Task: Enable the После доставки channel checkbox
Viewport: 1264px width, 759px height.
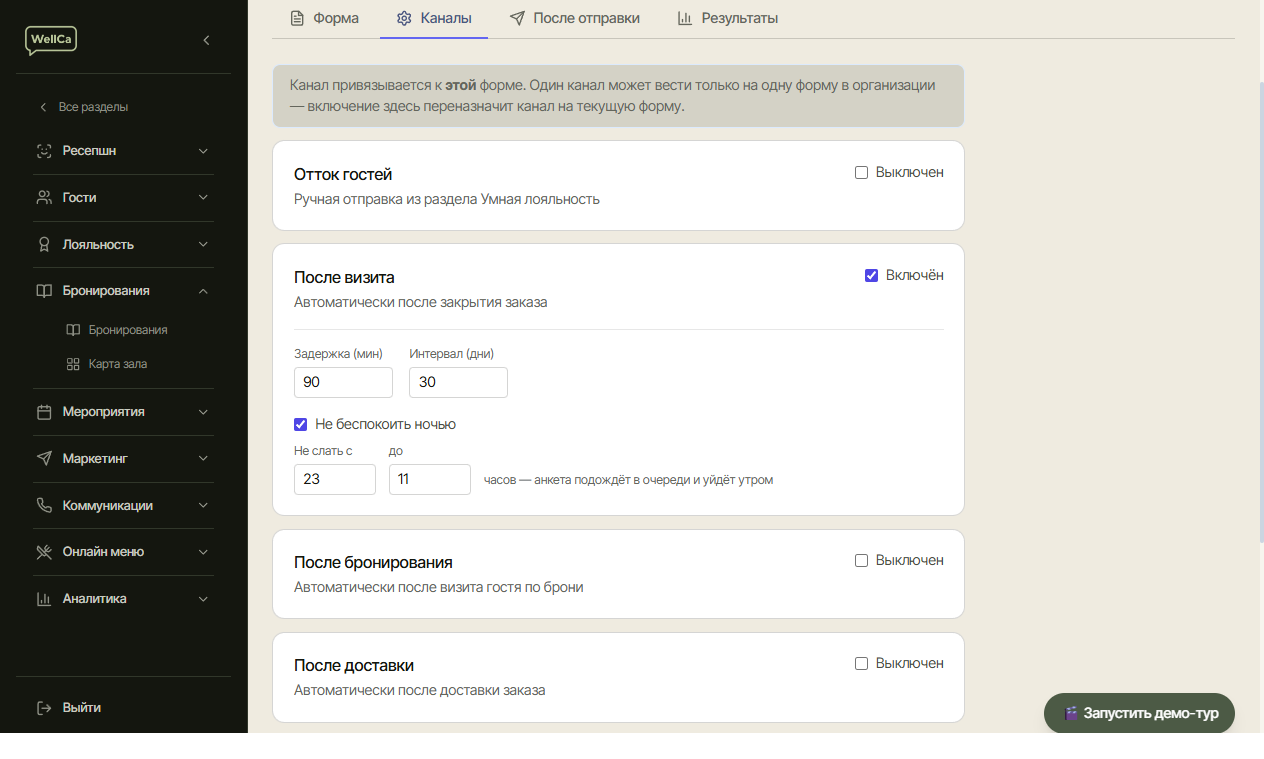Action: [x=861, y=664]
